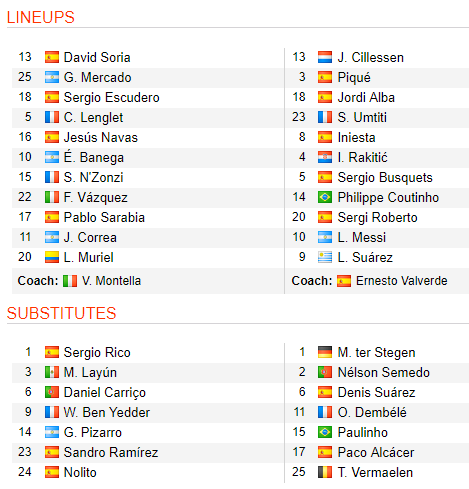Click the Dutch flag beside J. Cillessen
The image size is (469, 489).
(325, 57)
